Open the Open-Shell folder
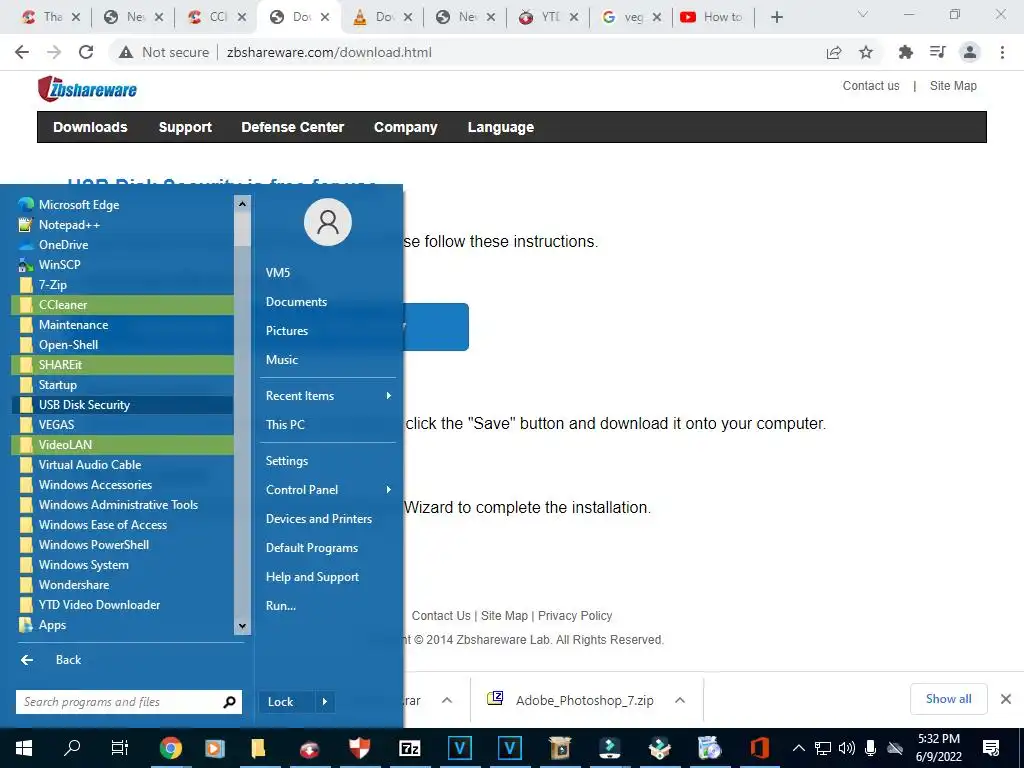This screenshot has height=768, width=1024. click(x=122, y=345)
